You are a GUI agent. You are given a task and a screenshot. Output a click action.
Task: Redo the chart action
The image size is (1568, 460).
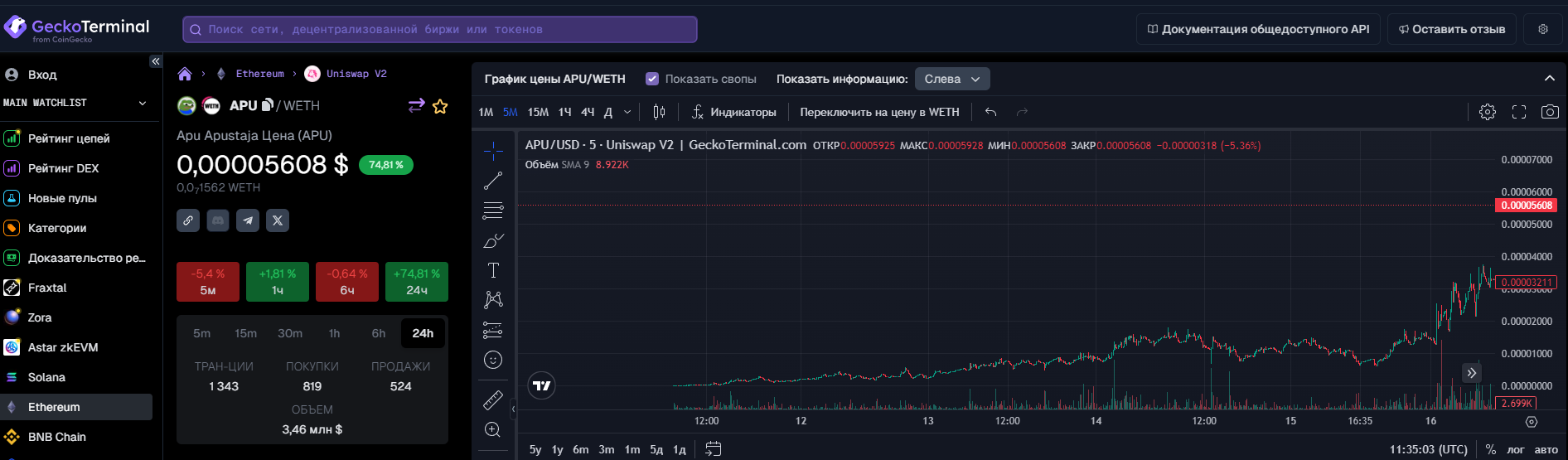coord(1022,112)
